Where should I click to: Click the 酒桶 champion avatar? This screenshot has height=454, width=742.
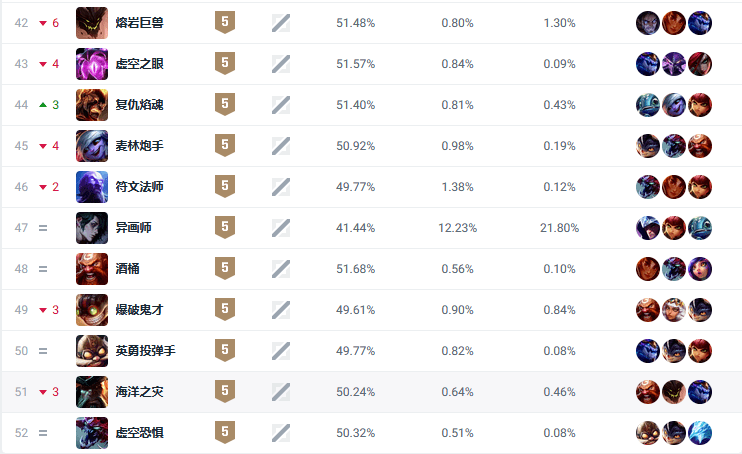point(92,269)
